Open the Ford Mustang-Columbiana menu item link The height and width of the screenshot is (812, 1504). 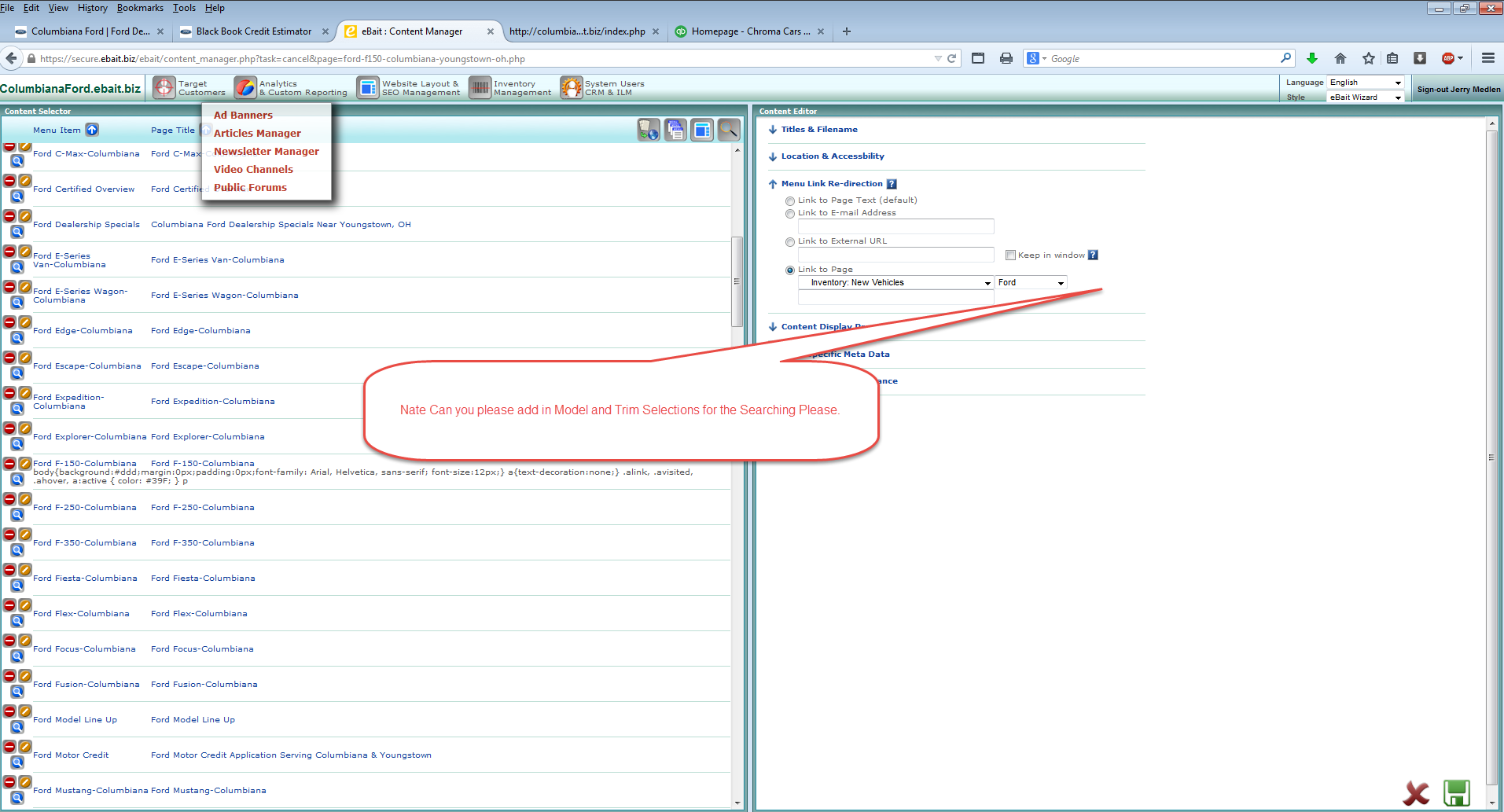[90, 790]
